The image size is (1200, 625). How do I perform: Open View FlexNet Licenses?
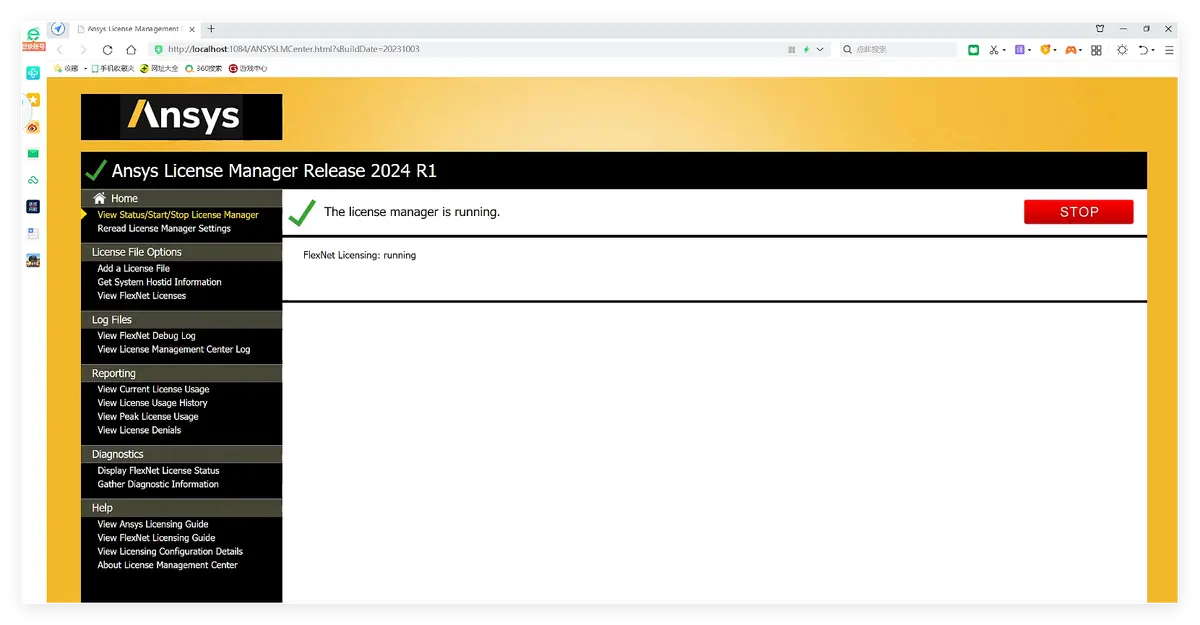click(x=142, y=296)
